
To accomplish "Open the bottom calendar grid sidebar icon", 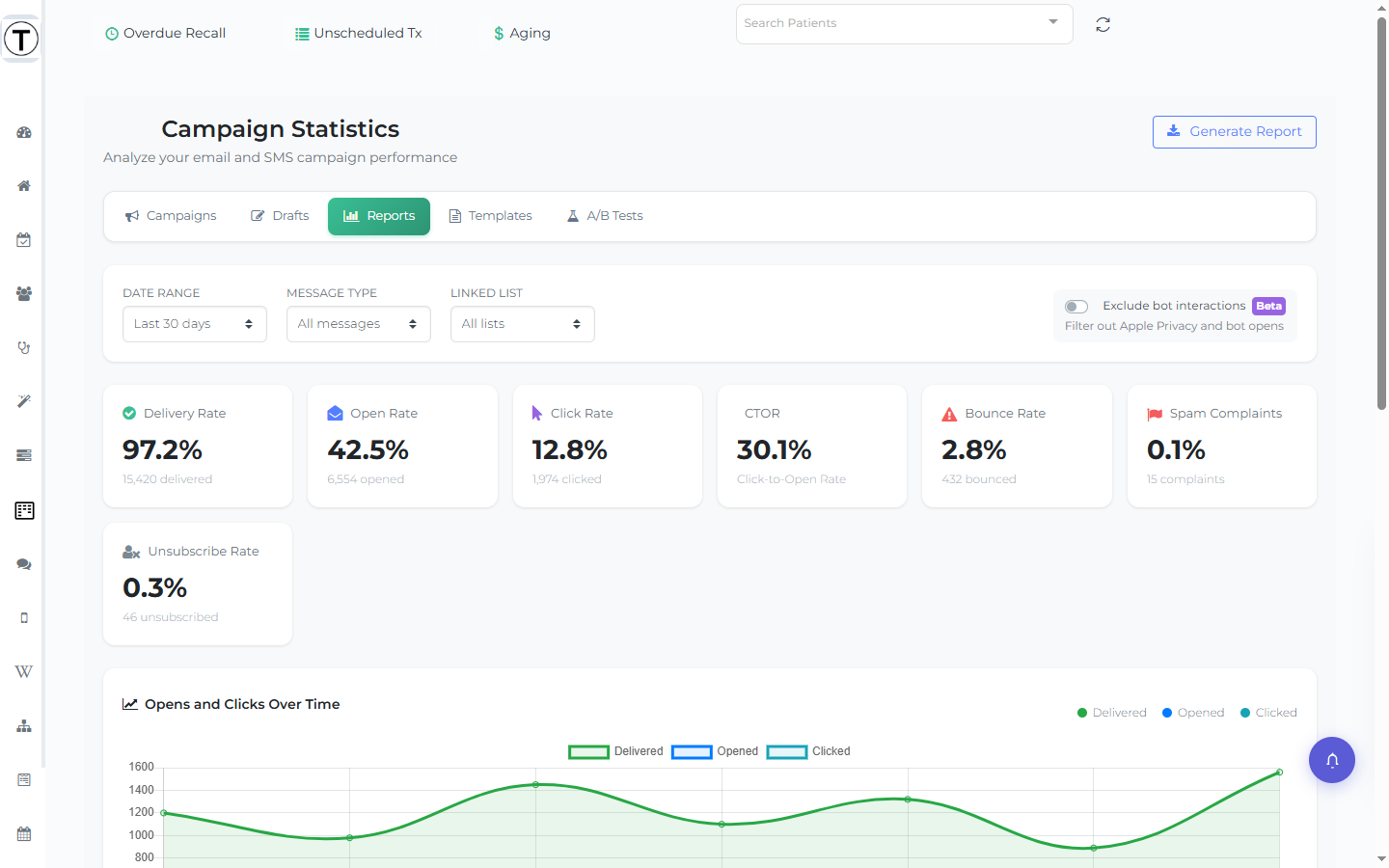I will click(24, 834).
